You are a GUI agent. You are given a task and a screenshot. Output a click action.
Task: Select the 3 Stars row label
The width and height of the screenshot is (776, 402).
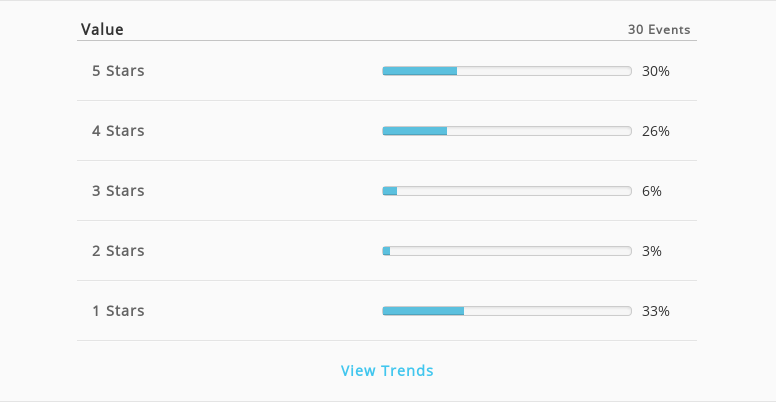(118, 191)
